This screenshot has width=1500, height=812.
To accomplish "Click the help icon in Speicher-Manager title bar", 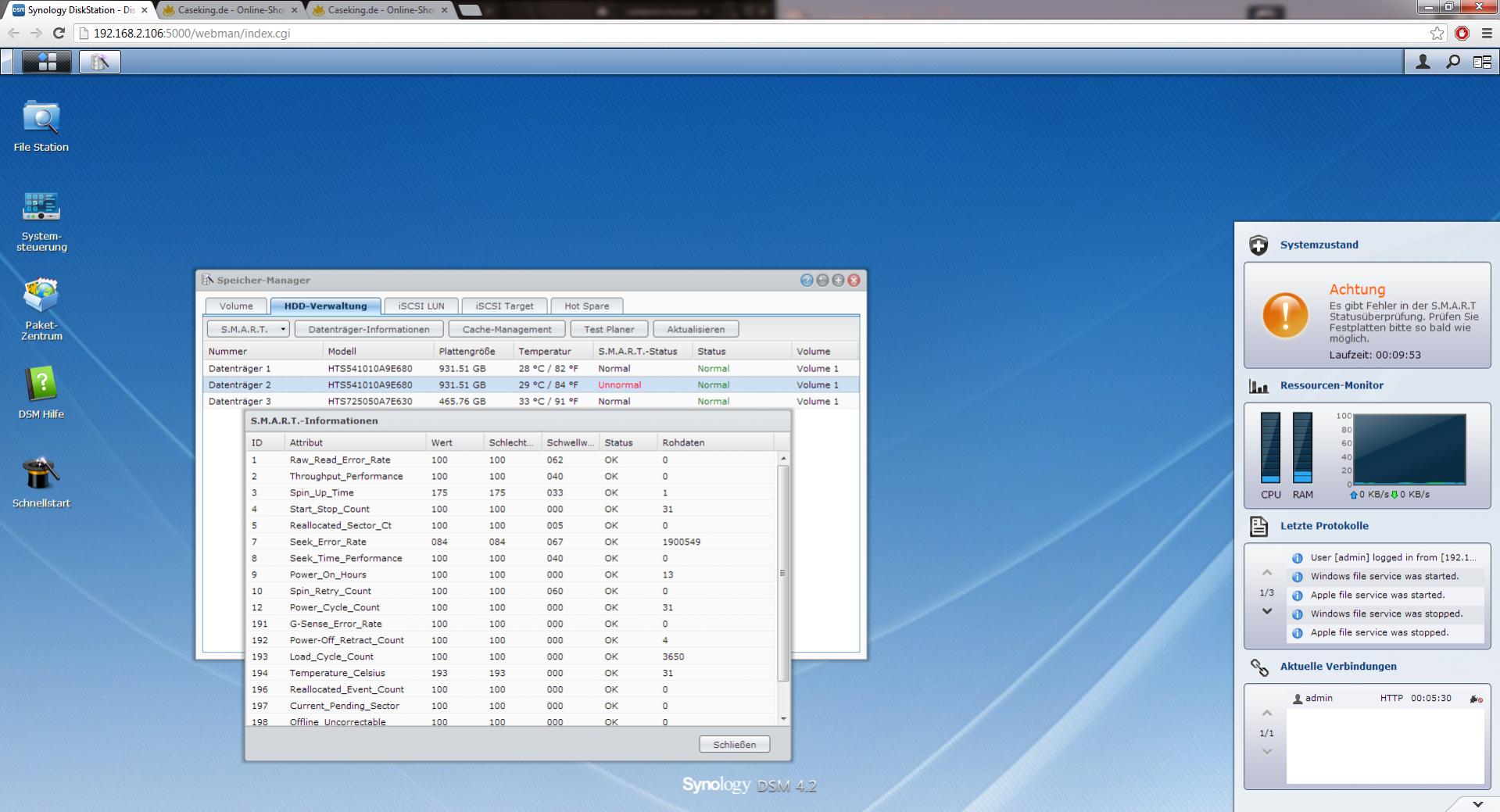I will pyautogui.click(x=807, y=280).
